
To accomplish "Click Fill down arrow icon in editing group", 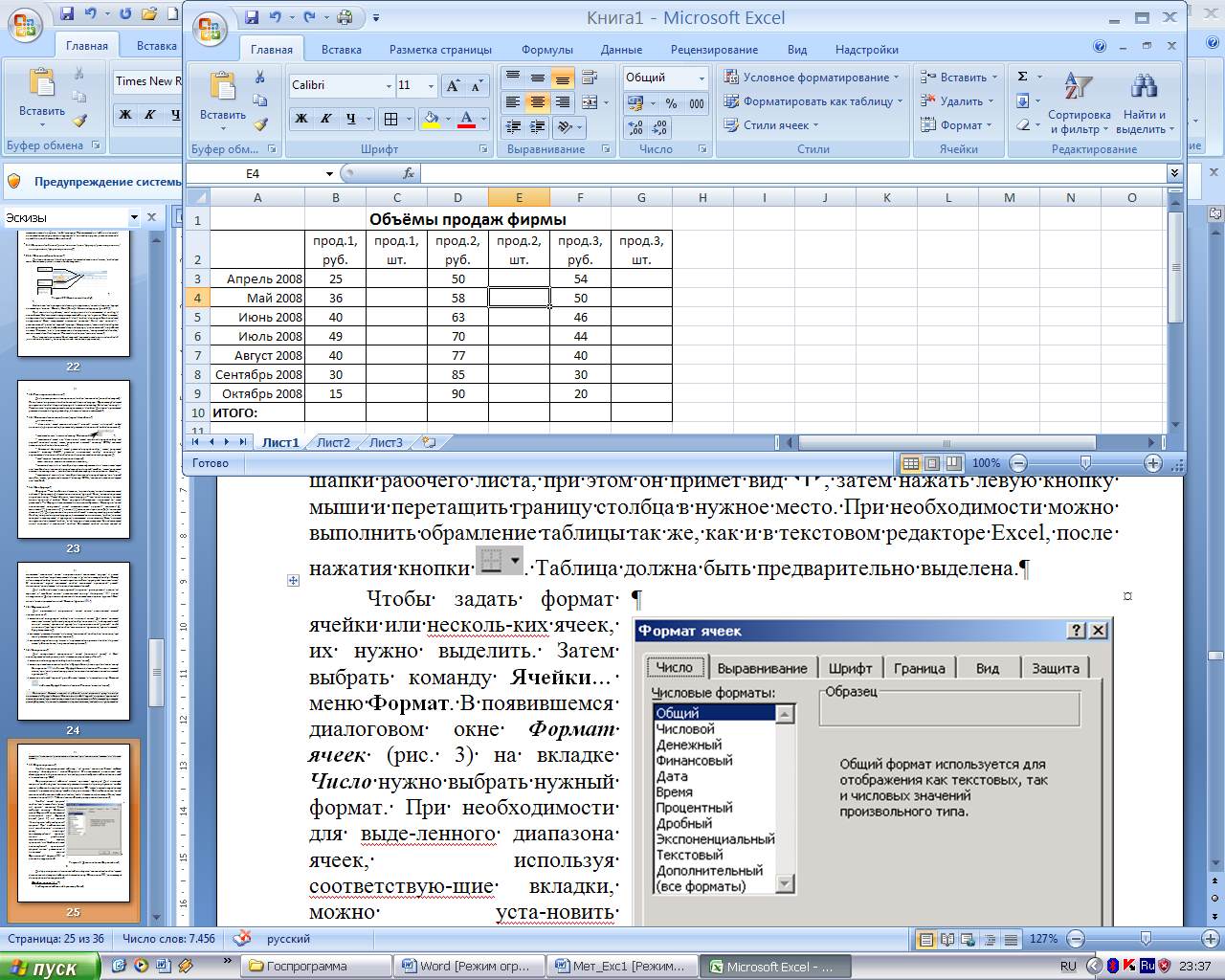I will pyautogui.click(x=1023, y=100).
